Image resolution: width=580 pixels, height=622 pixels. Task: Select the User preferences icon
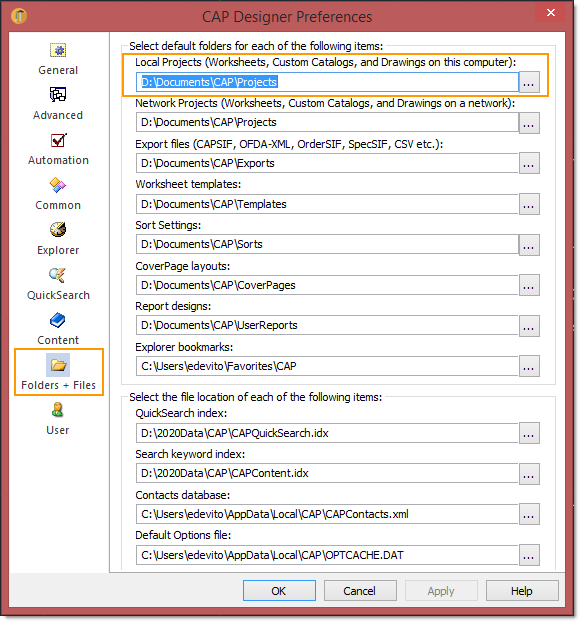pos(58,410)
